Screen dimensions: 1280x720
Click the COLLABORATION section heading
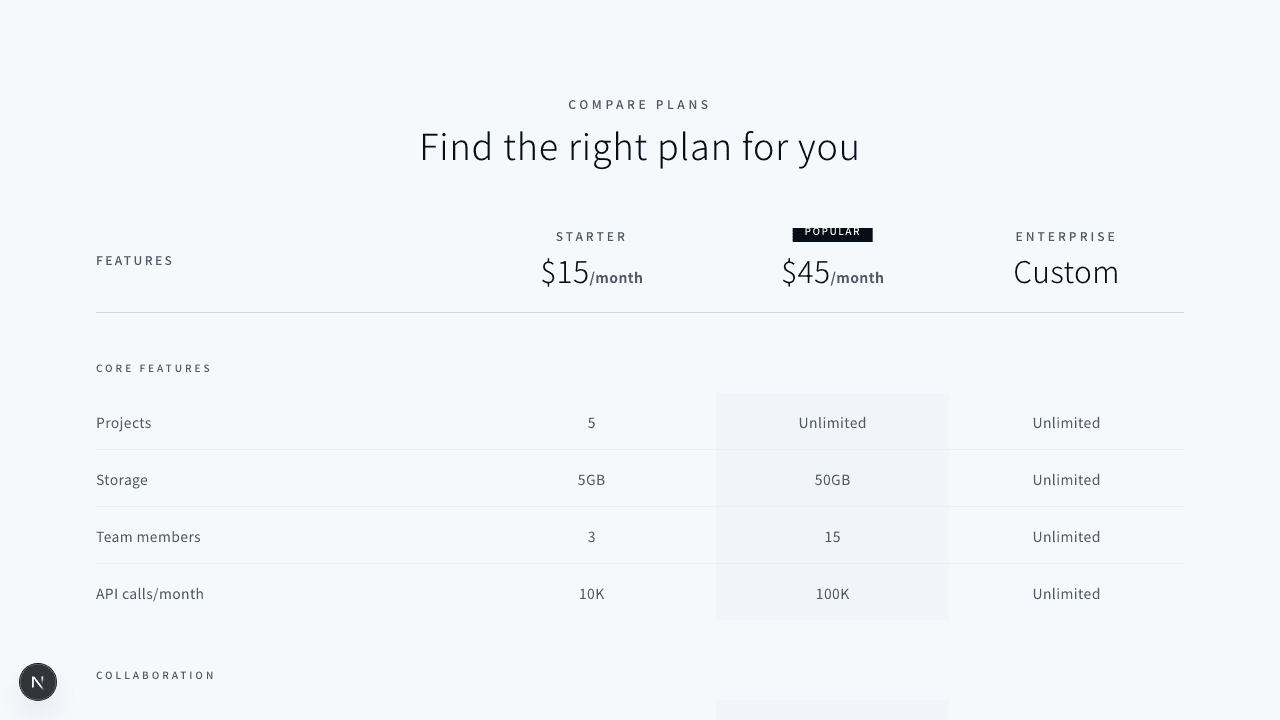tap(156, 676)
